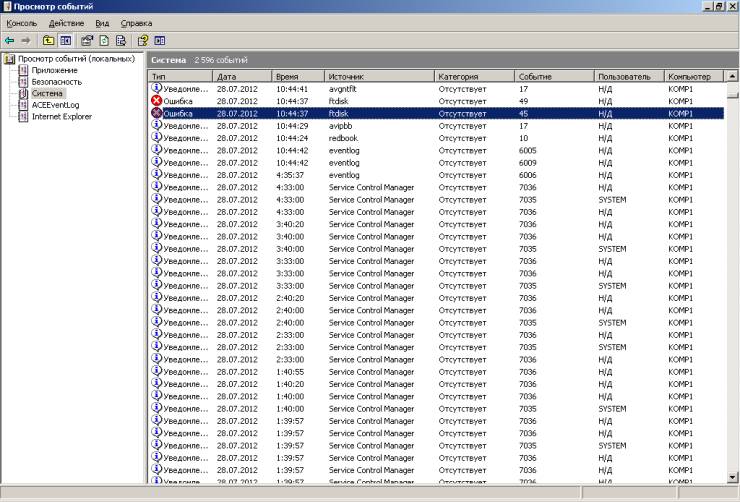
Task: Click the Up one level toolbar icon
Action: tap(48, 41)
